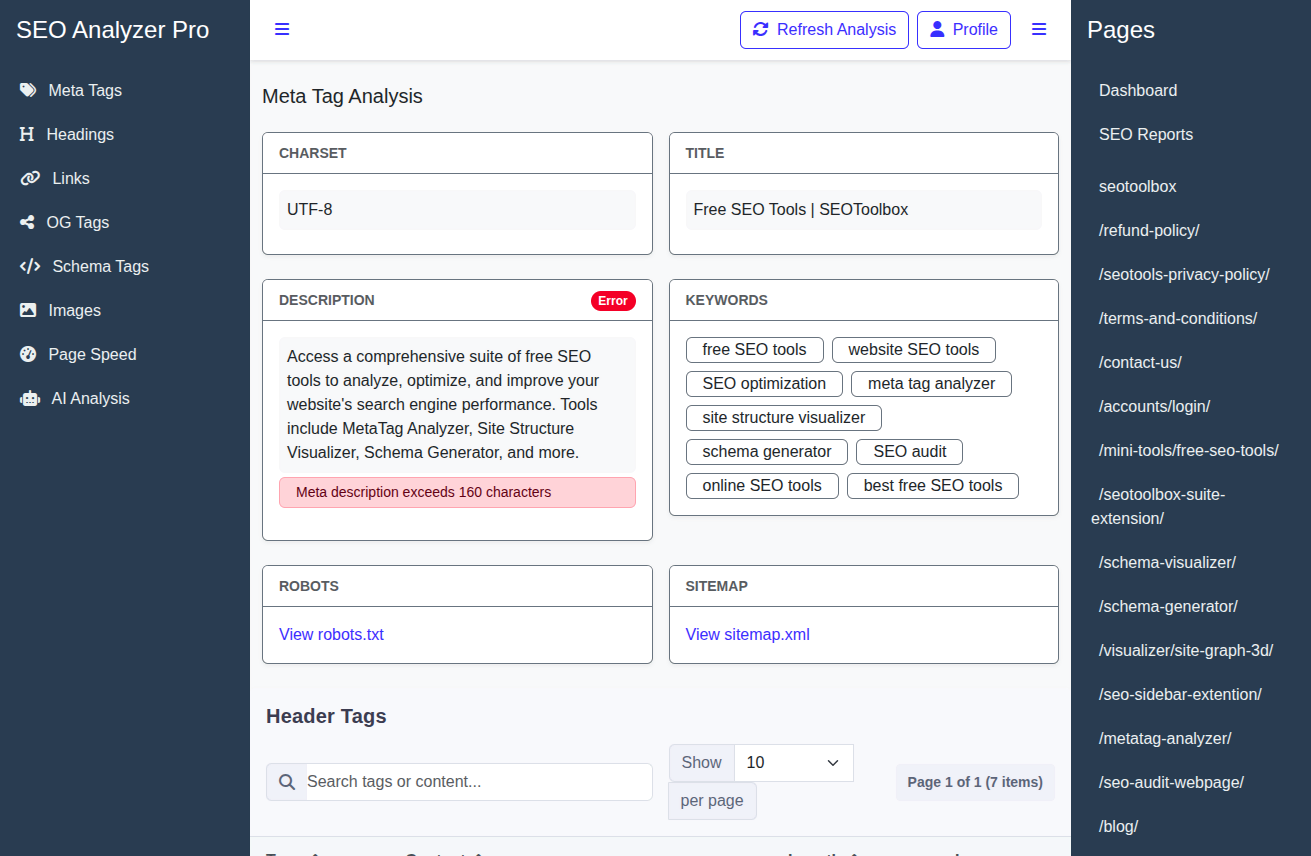Viewport: 1311px width, 856px height.
Task: Navigate to the Dashboard page
Action: (1137, 90)
